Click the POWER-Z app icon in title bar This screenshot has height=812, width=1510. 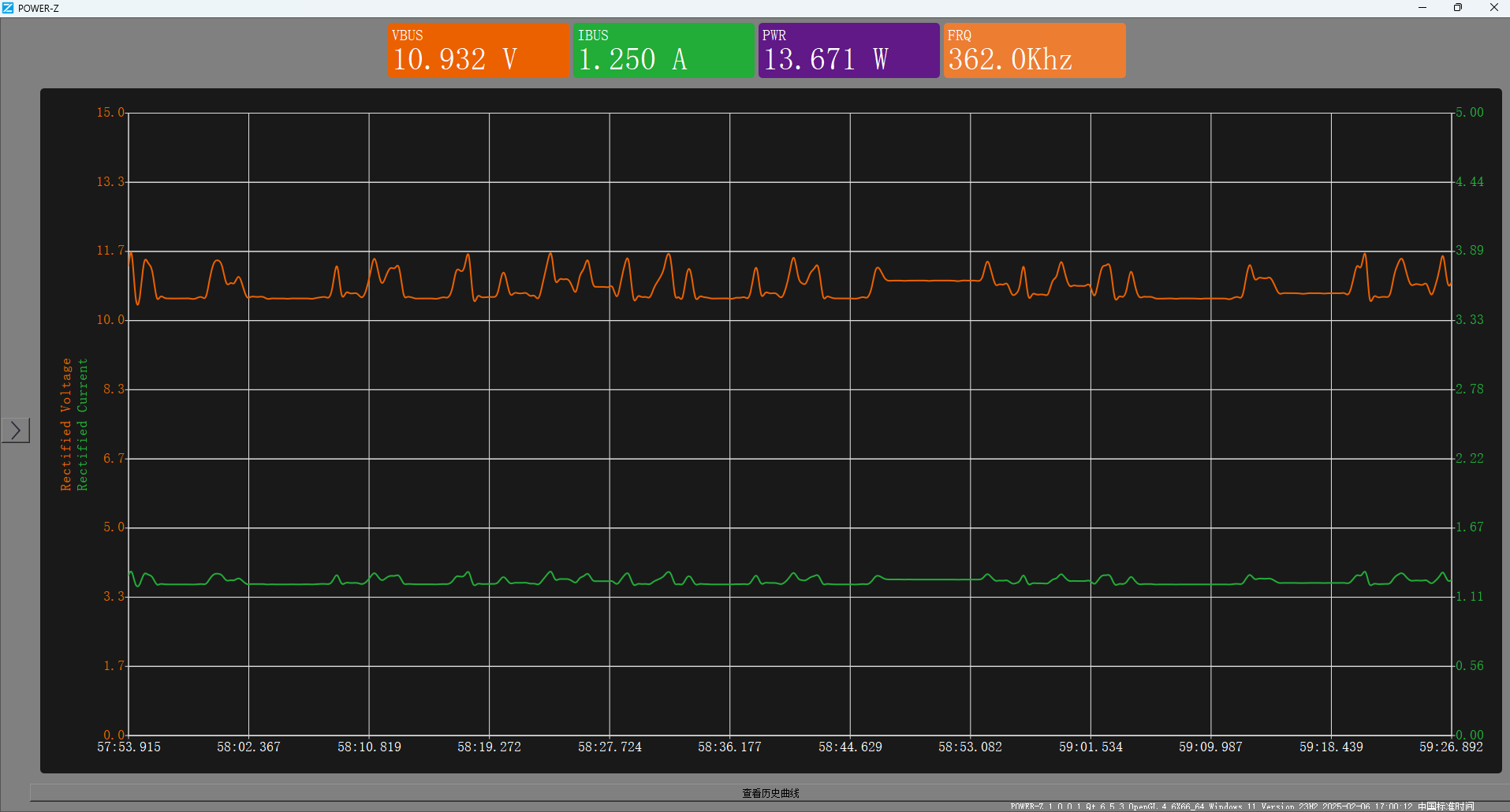(x=8, y=8)
